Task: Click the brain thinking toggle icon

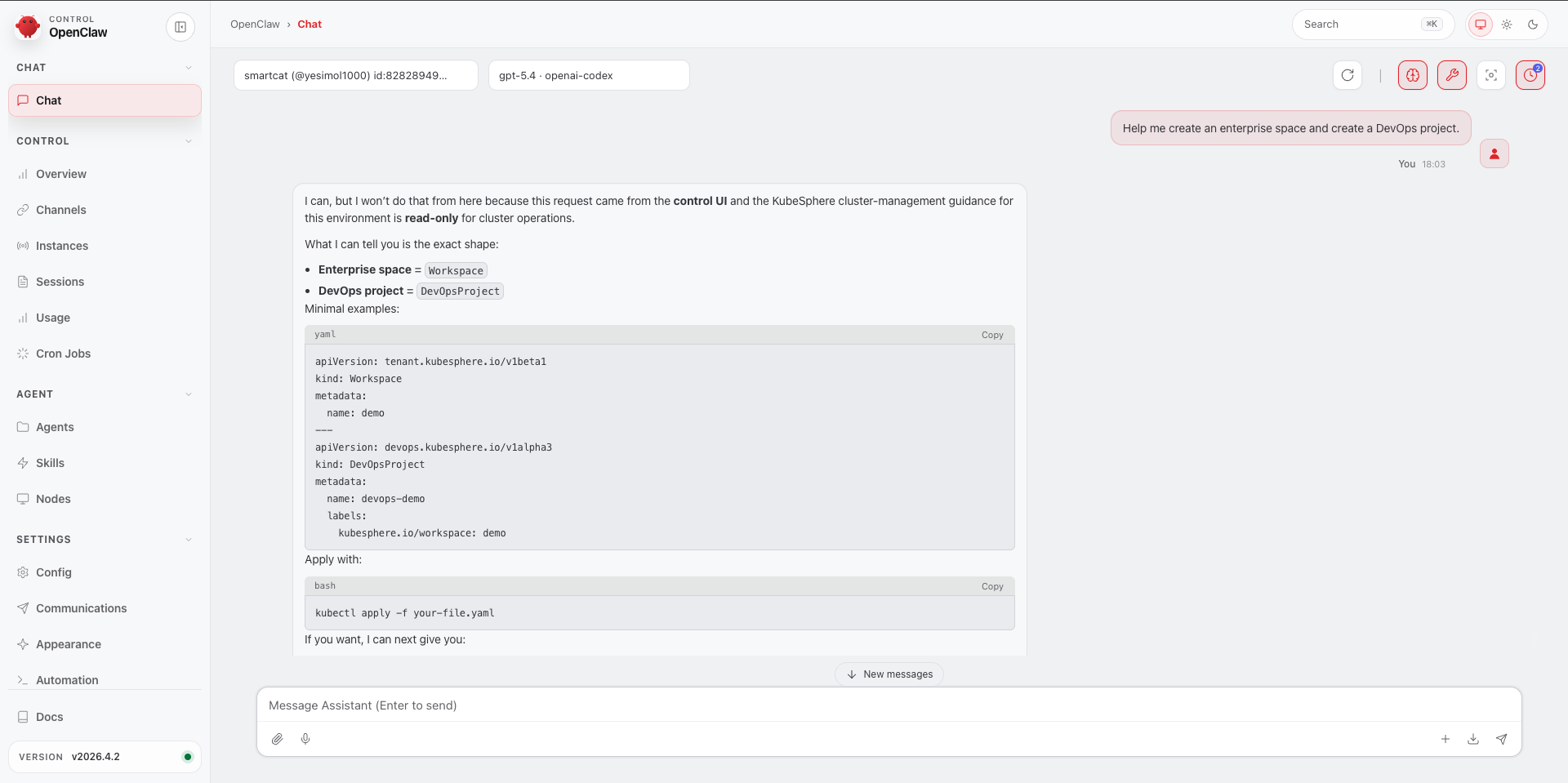Action: point(1412,75)
